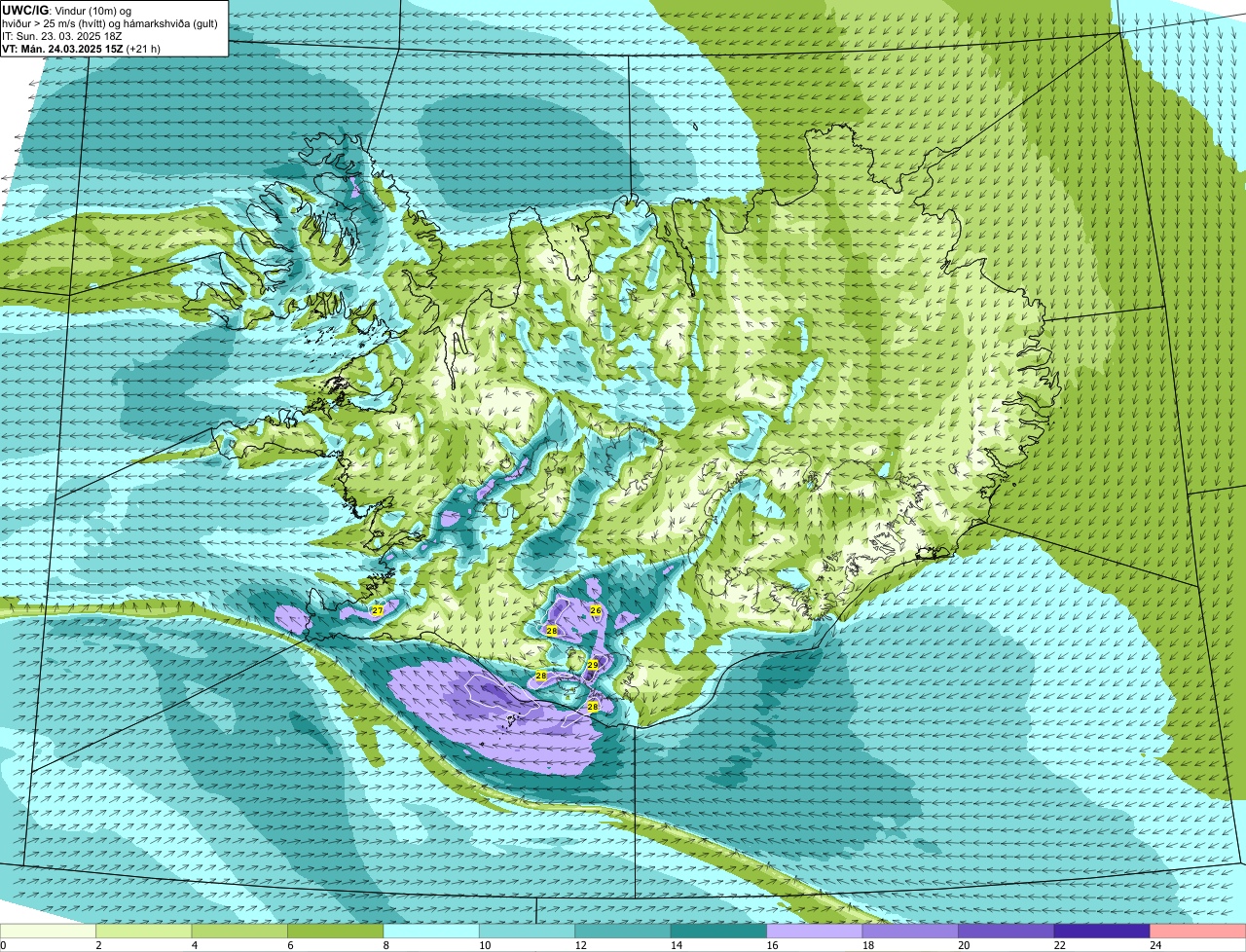Click the 'hviður > 25 m/s (hvítt)' description line

point(110,23)
